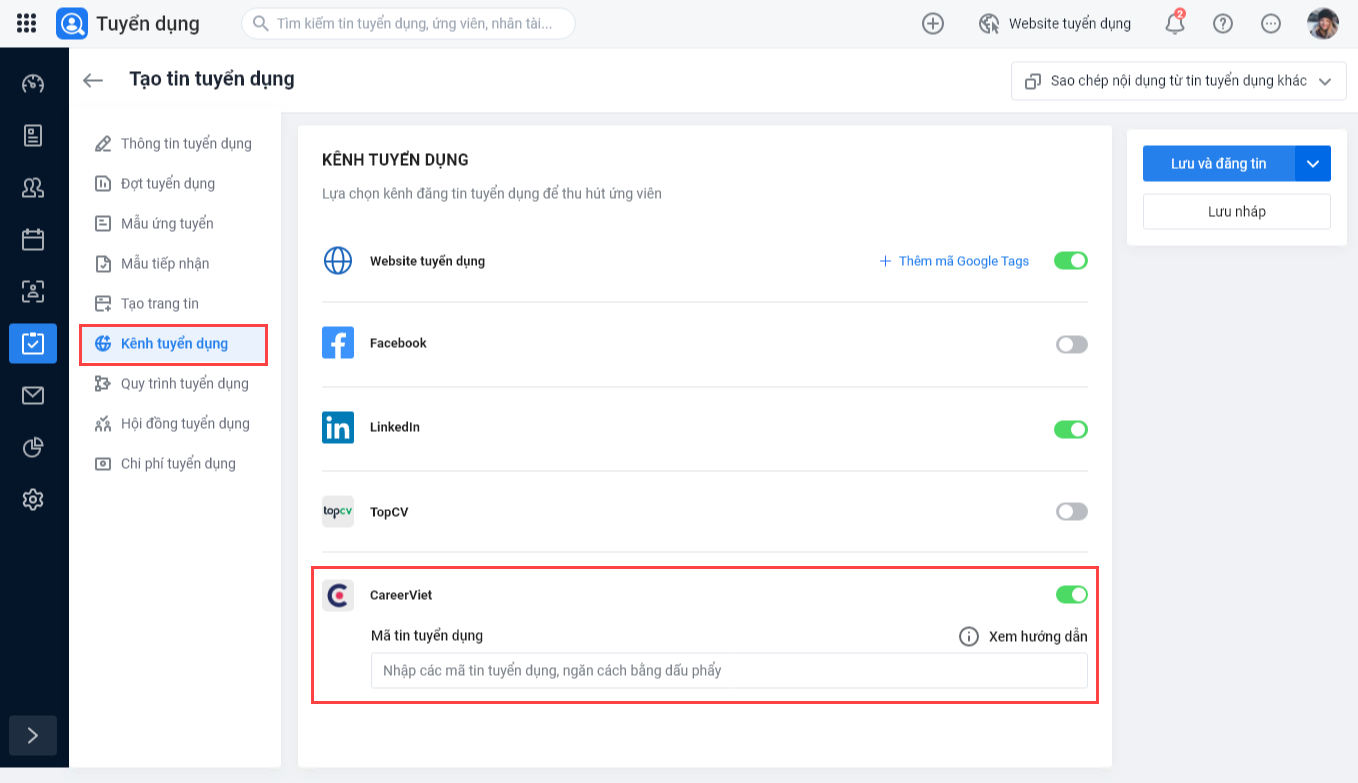Click the quick-add plus circle icon
The height and width of the screenshot is (783, 1358).
pyautogui.click(x=933, y=23)
